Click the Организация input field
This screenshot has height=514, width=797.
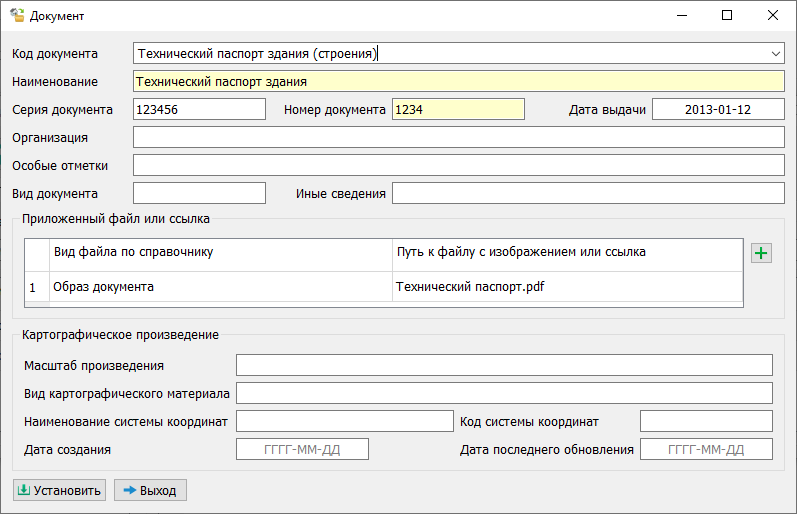point(458,137)
